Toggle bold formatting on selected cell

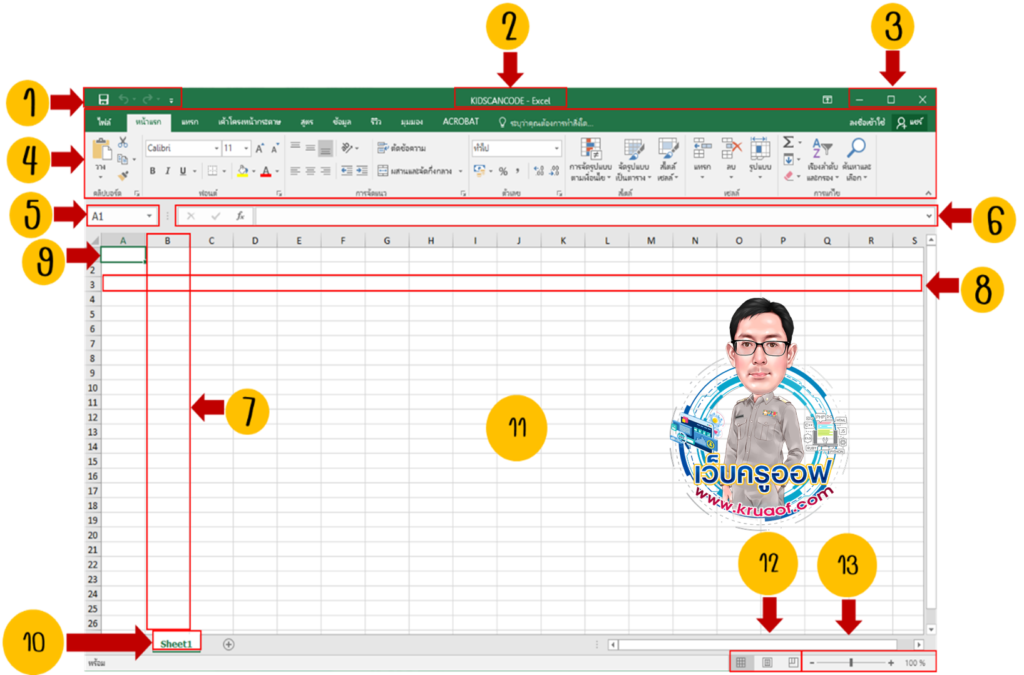153,170
